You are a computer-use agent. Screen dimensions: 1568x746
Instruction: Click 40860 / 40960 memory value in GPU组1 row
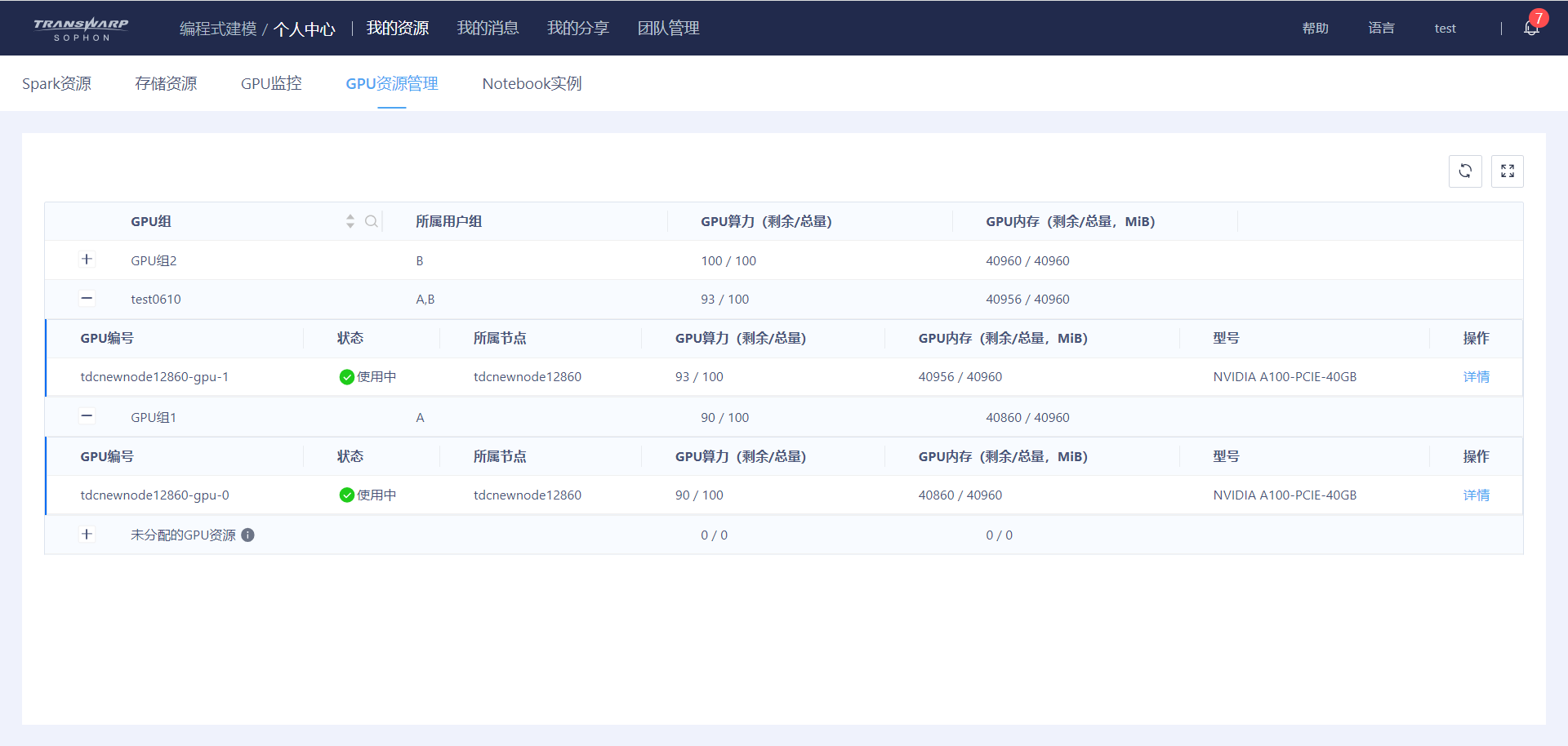[1027, 417]
